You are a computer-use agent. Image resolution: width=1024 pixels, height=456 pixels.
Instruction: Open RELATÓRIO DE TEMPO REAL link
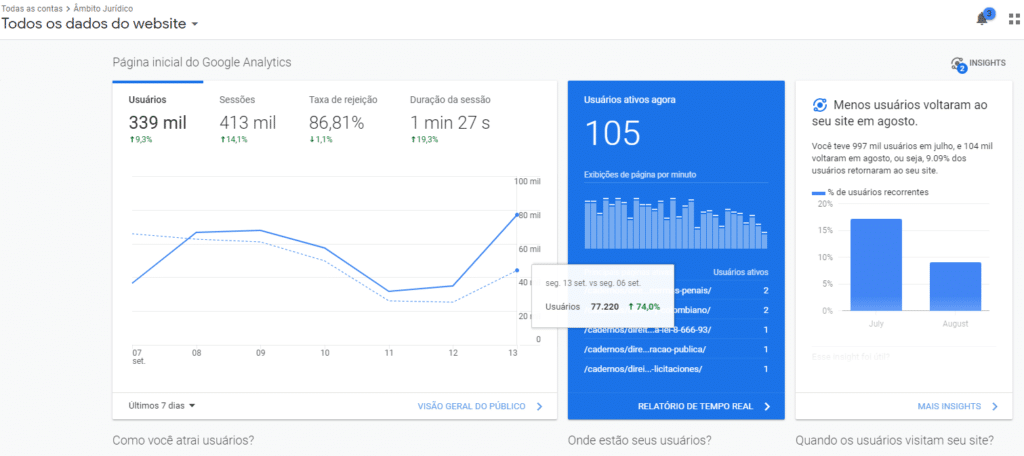pos(696,406)
